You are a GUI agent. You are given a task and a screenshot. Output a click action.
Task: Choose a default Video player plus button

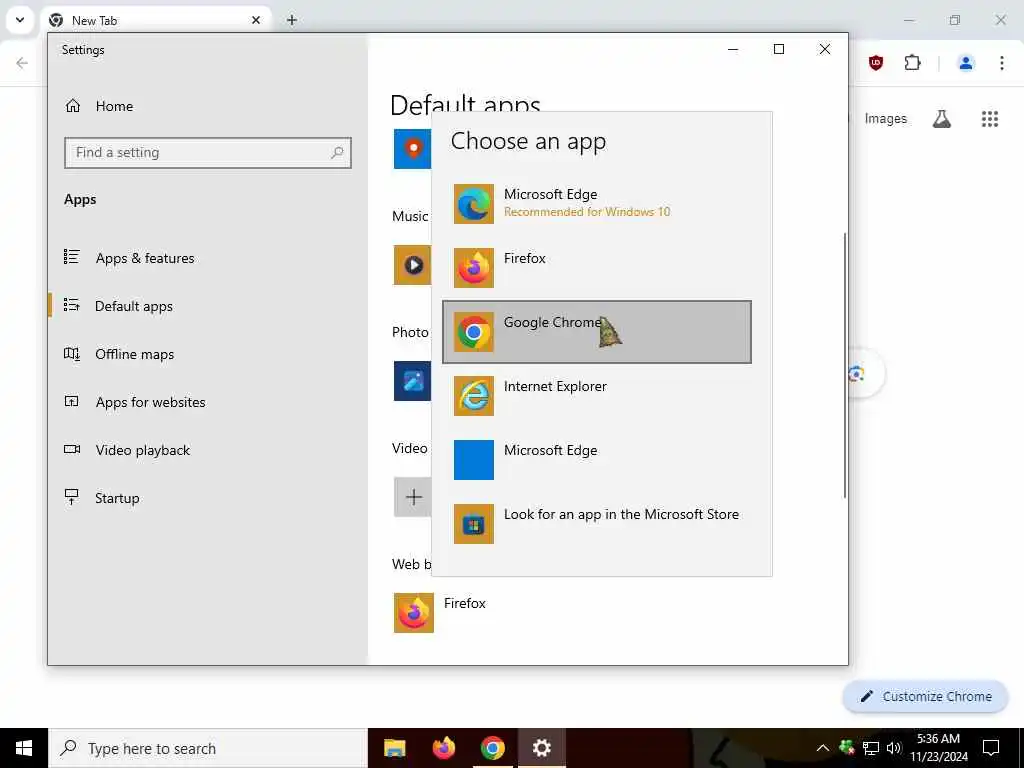tap(412, 497)
